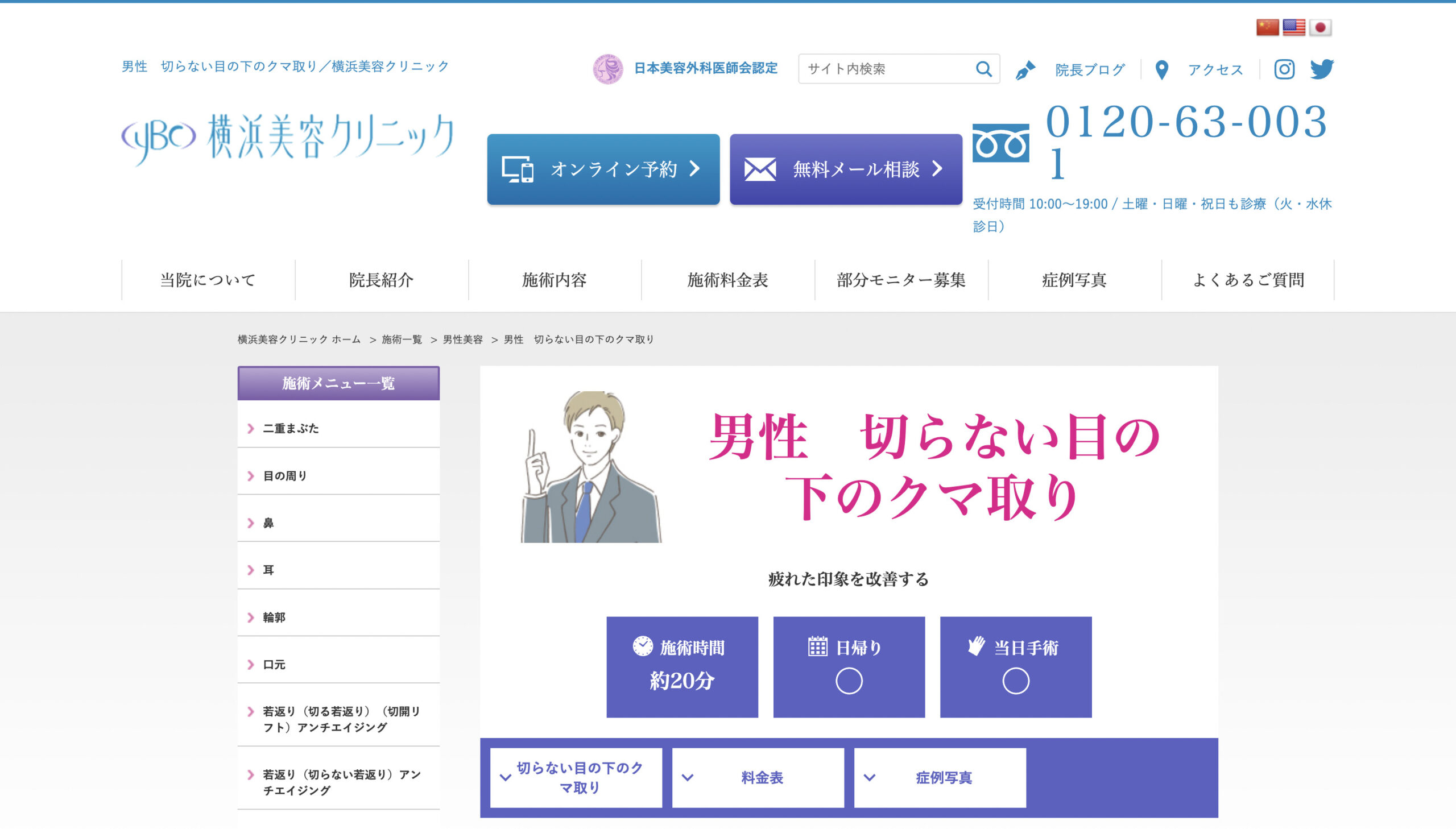1456x829 pixels.
Task: Click the 無料メール相談 button
Action: pyautogui.click(x=846, y=168)
